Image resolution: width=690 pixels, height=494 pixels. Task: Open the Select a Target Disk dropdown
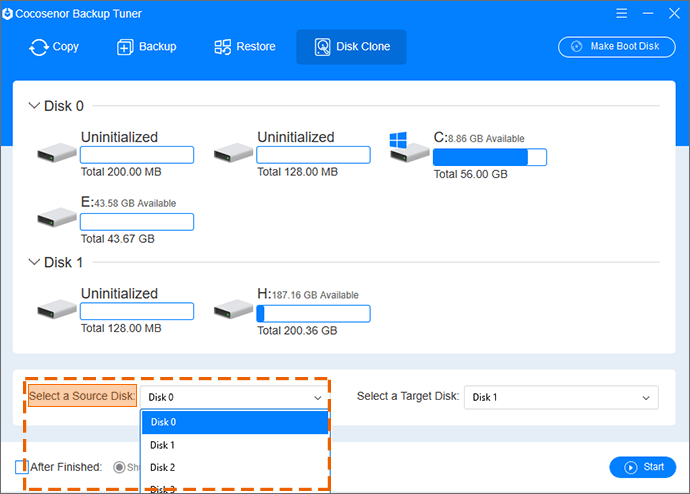pyautogui.click(x=561, y=397)
